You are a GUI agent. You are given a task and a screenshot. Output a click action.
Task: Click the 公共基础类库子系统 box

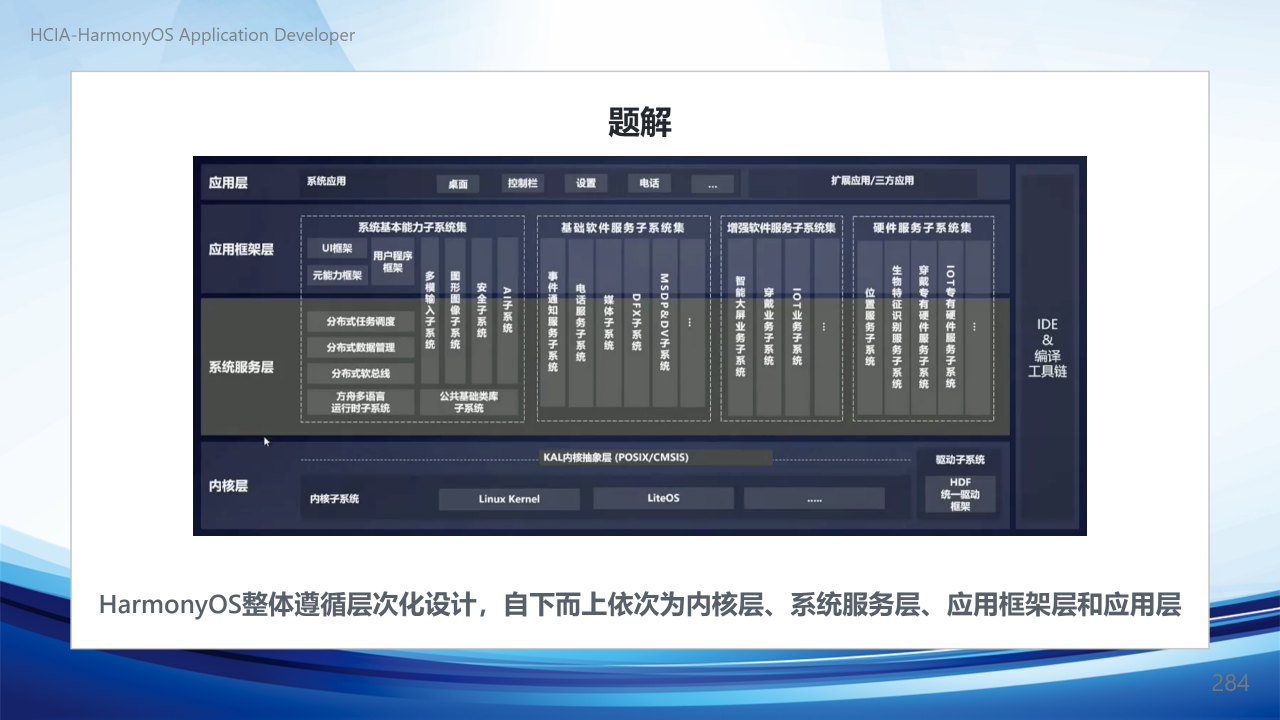(469, 402)
